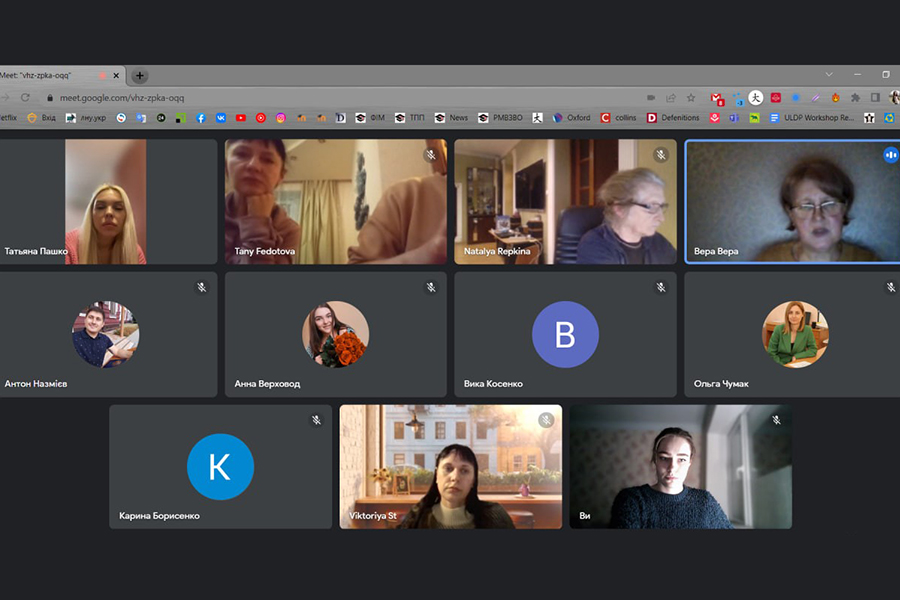
Task: Open the ULDP Workshop Re... bookmark
Action: (812, 118)
